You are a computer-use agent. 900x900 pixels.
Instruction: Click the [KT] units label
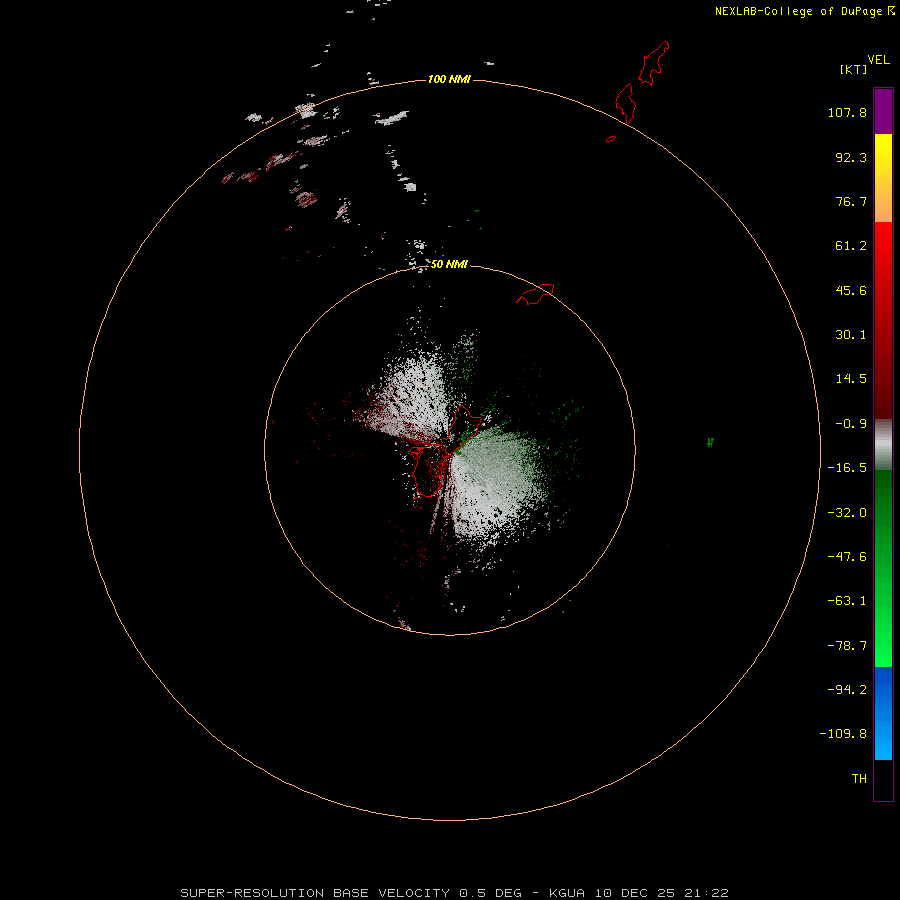pyautogui.click(x=854, y=69)
